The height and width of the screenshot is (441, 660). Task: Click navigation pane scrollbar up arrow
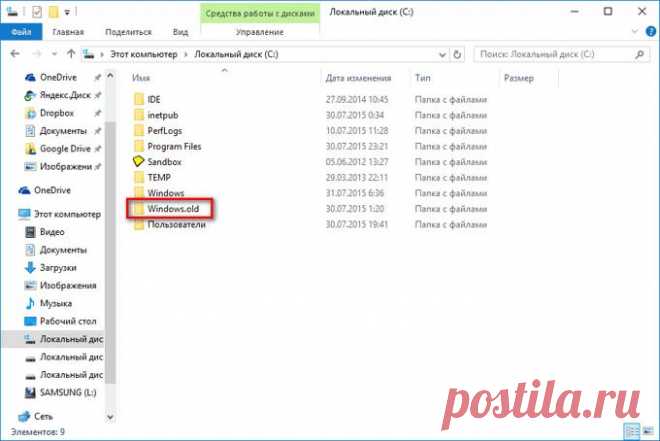110,76
